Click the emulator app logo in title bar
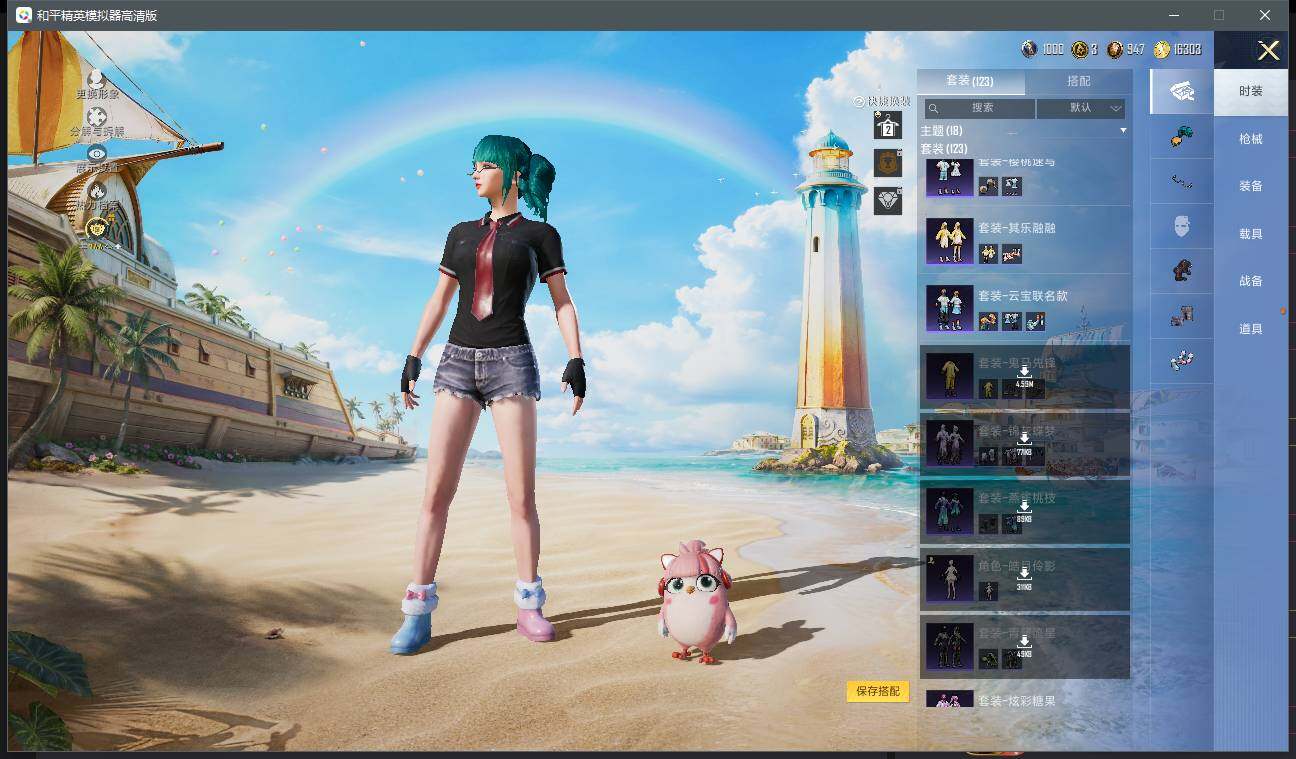The image size is (1296, 759). [x=23, y=15]
